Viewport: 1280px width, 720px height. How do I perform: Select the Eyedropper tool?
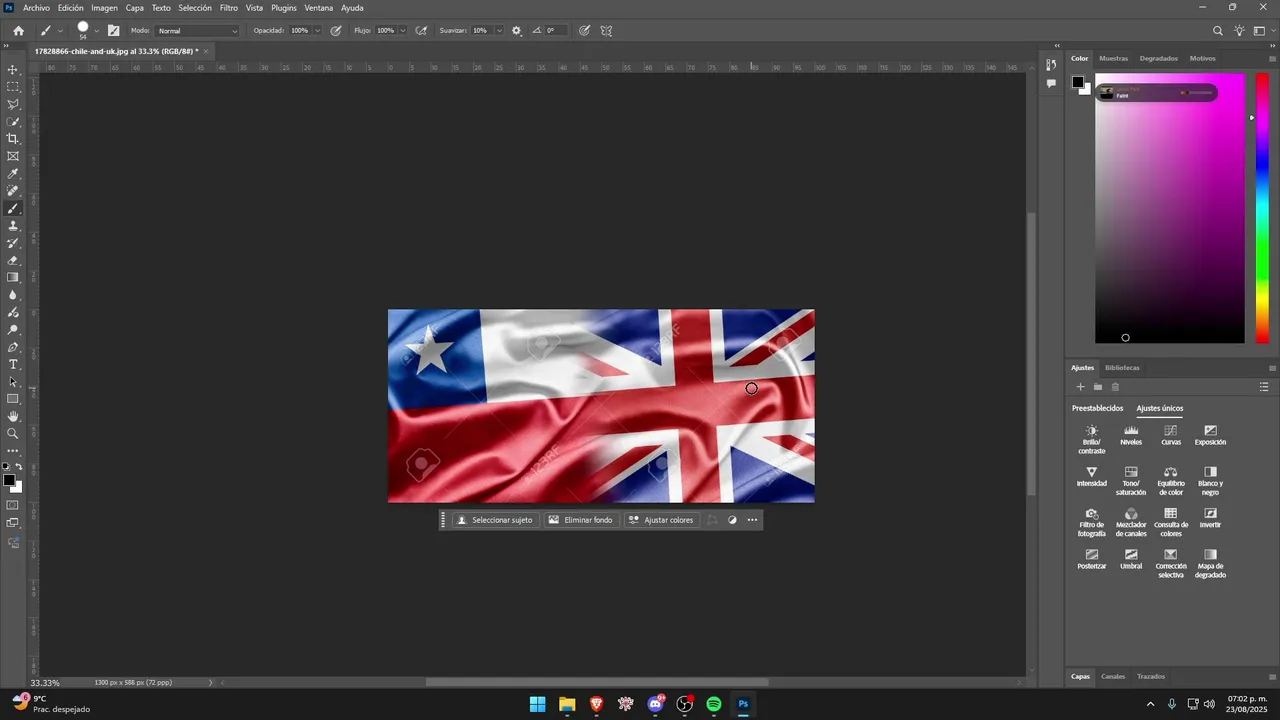(x=13, y=174)
